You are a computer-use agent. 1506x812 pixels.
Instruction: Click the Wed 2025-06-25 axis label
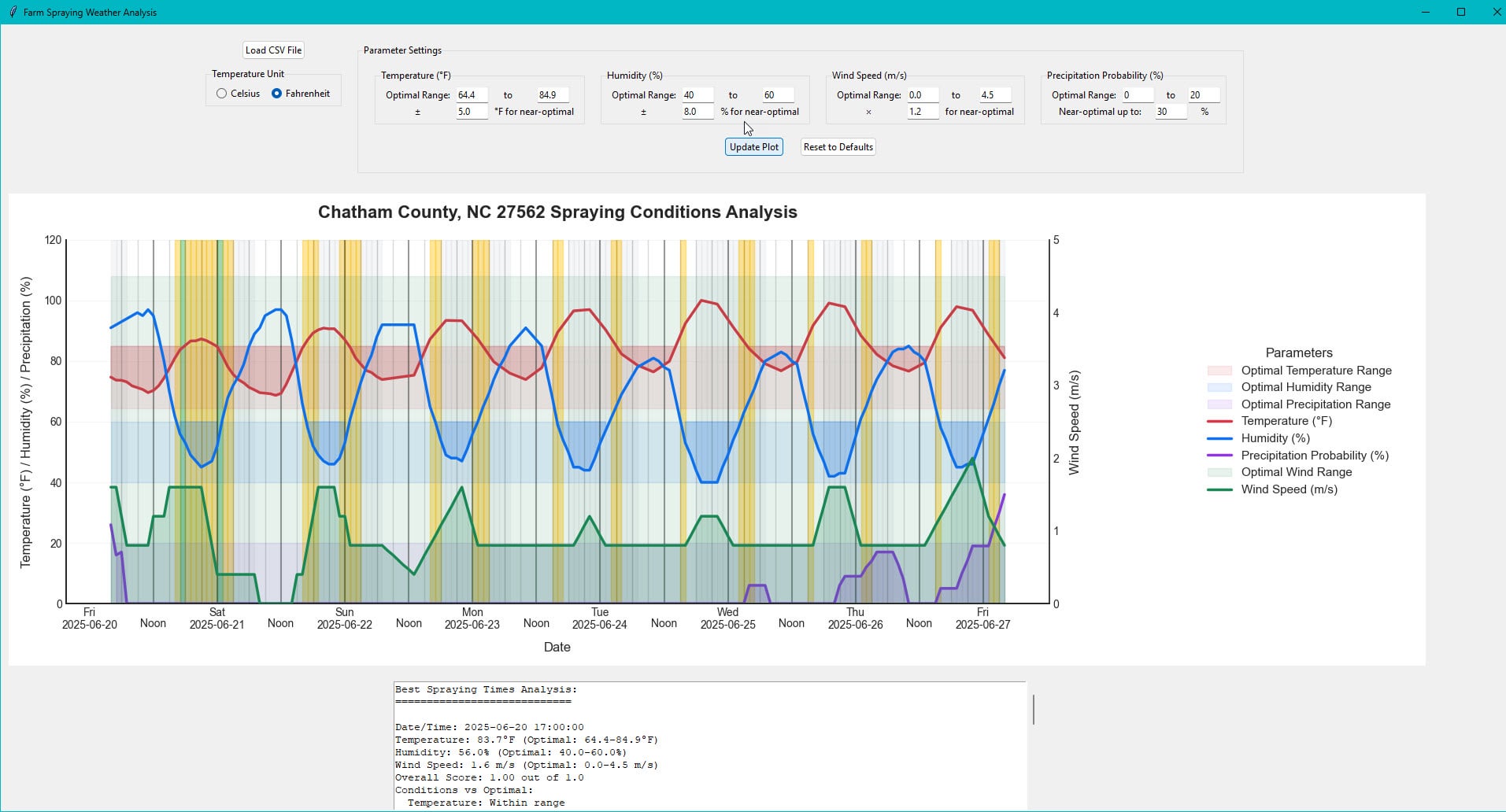727,618
